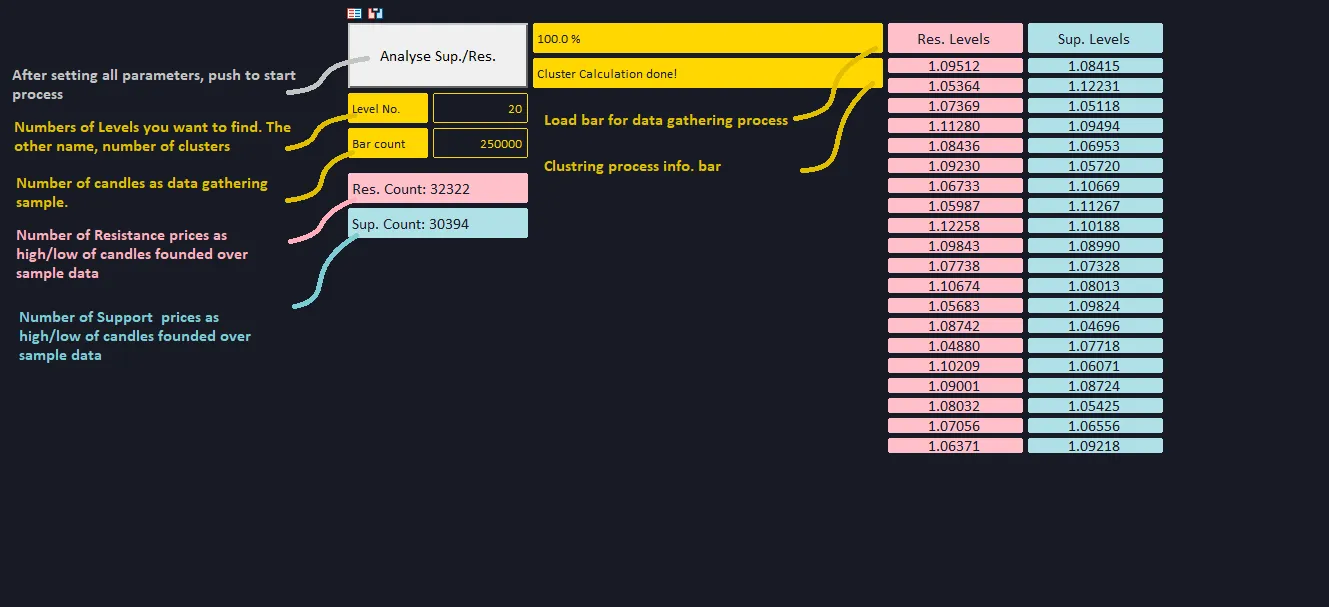Pick resistance level 1.12258
Viewport: 1329px width, 607px height.
pos(954,226)
